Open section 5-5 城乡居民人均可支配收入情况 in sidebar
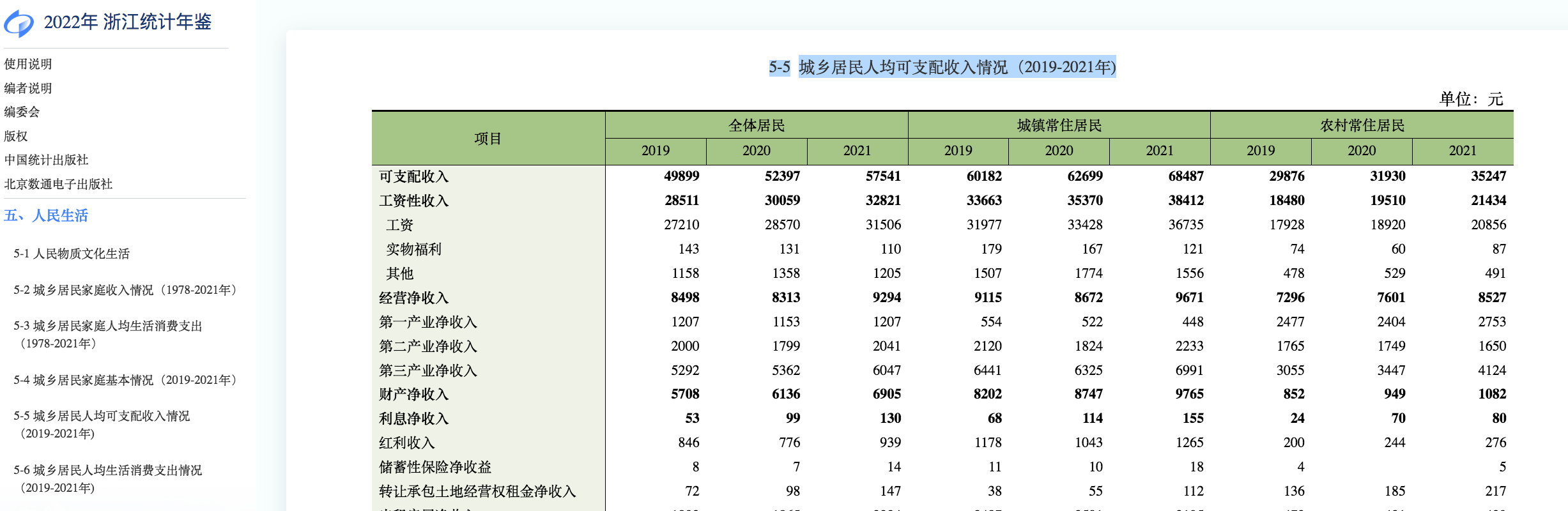This screenshot has height=511, width=1568. pyautogui.click(x=102, y=425)
